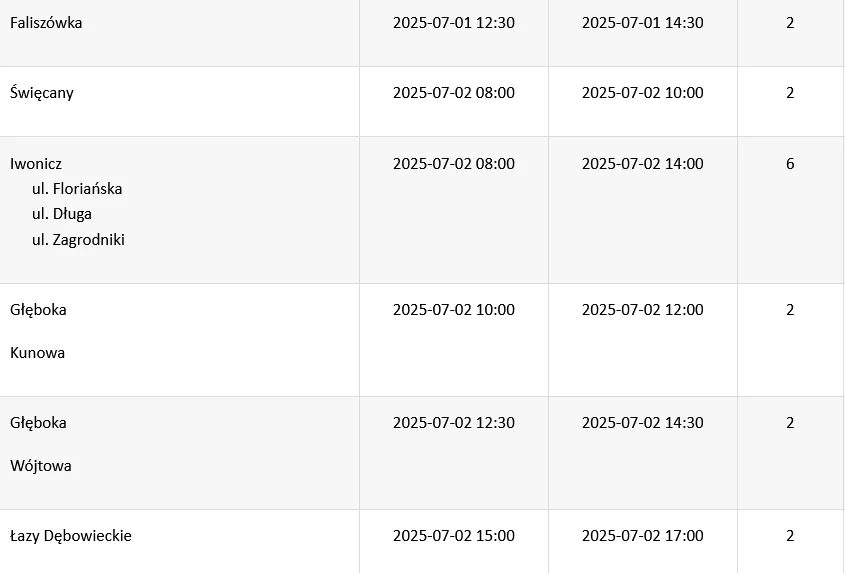The image size is (845, 573).
Task: Select the Iwonicz locality text
Action: 36,163
